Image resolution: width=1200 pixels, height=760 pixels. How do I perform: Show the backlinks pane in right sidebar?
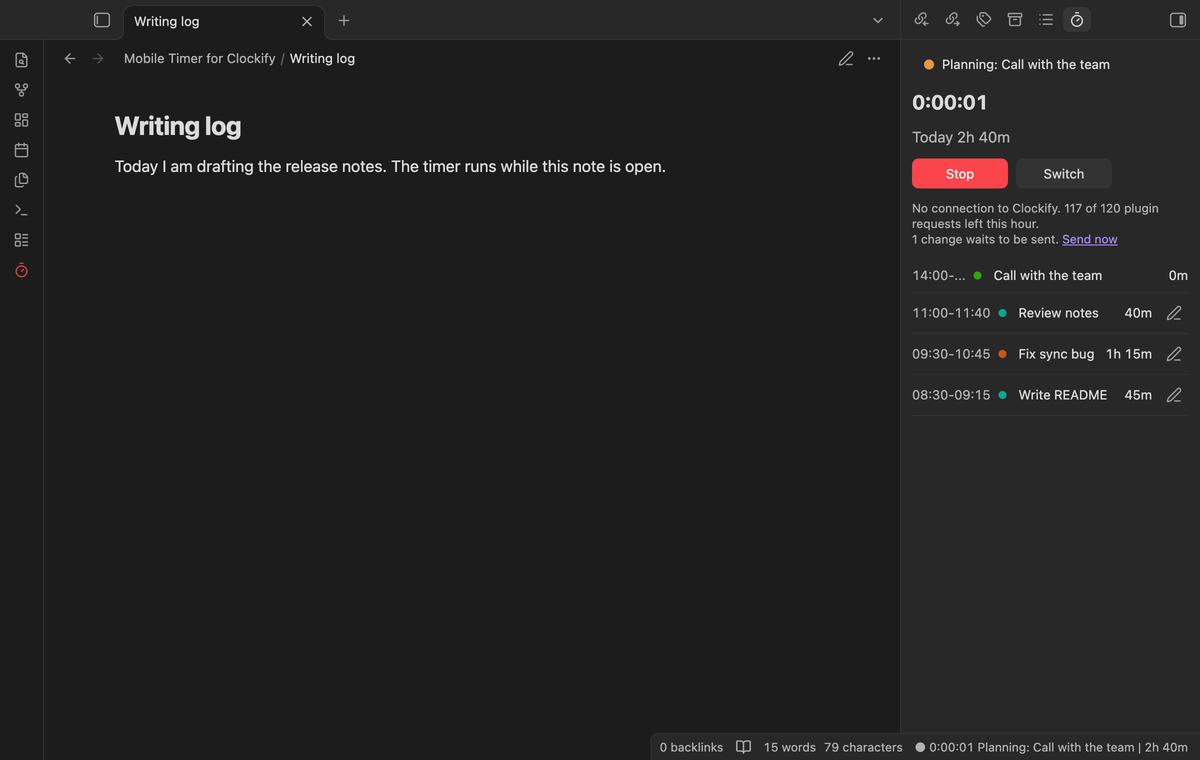(922, 20)
